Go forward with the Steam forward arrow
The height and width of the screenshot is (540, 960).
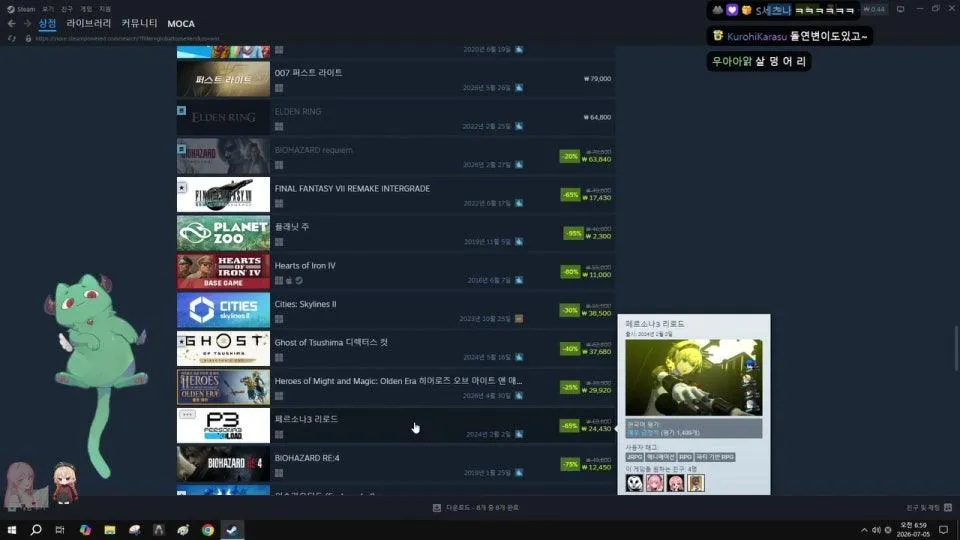coord(27,23)
